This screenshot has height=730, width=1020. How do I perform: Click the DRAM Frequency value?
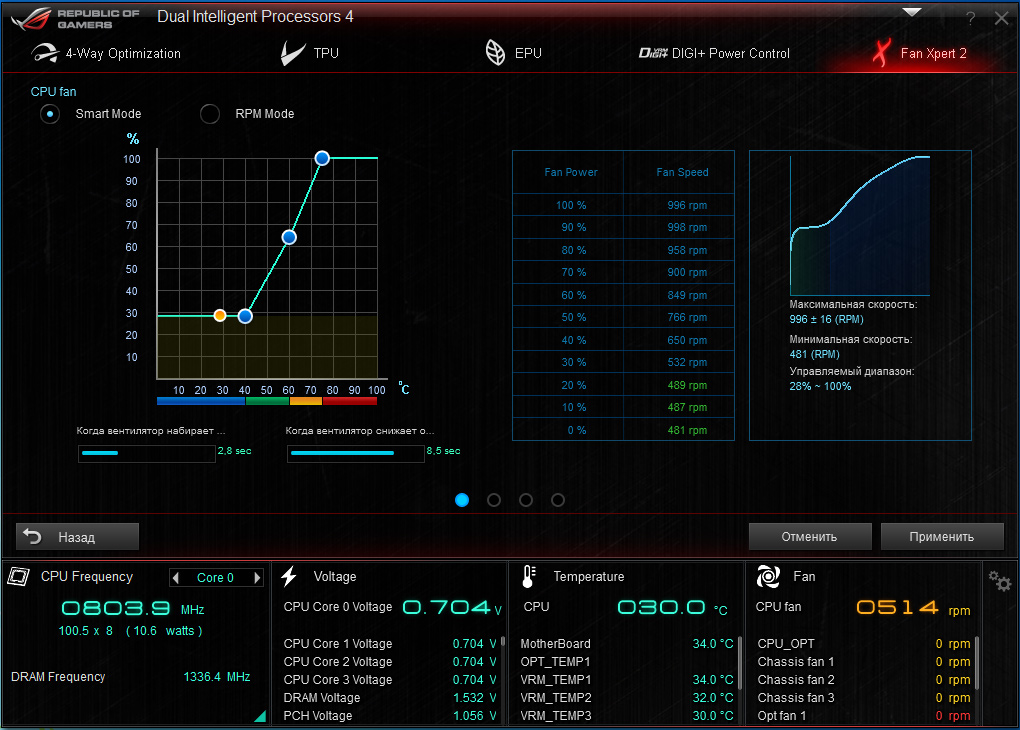[x=217, y=677]
